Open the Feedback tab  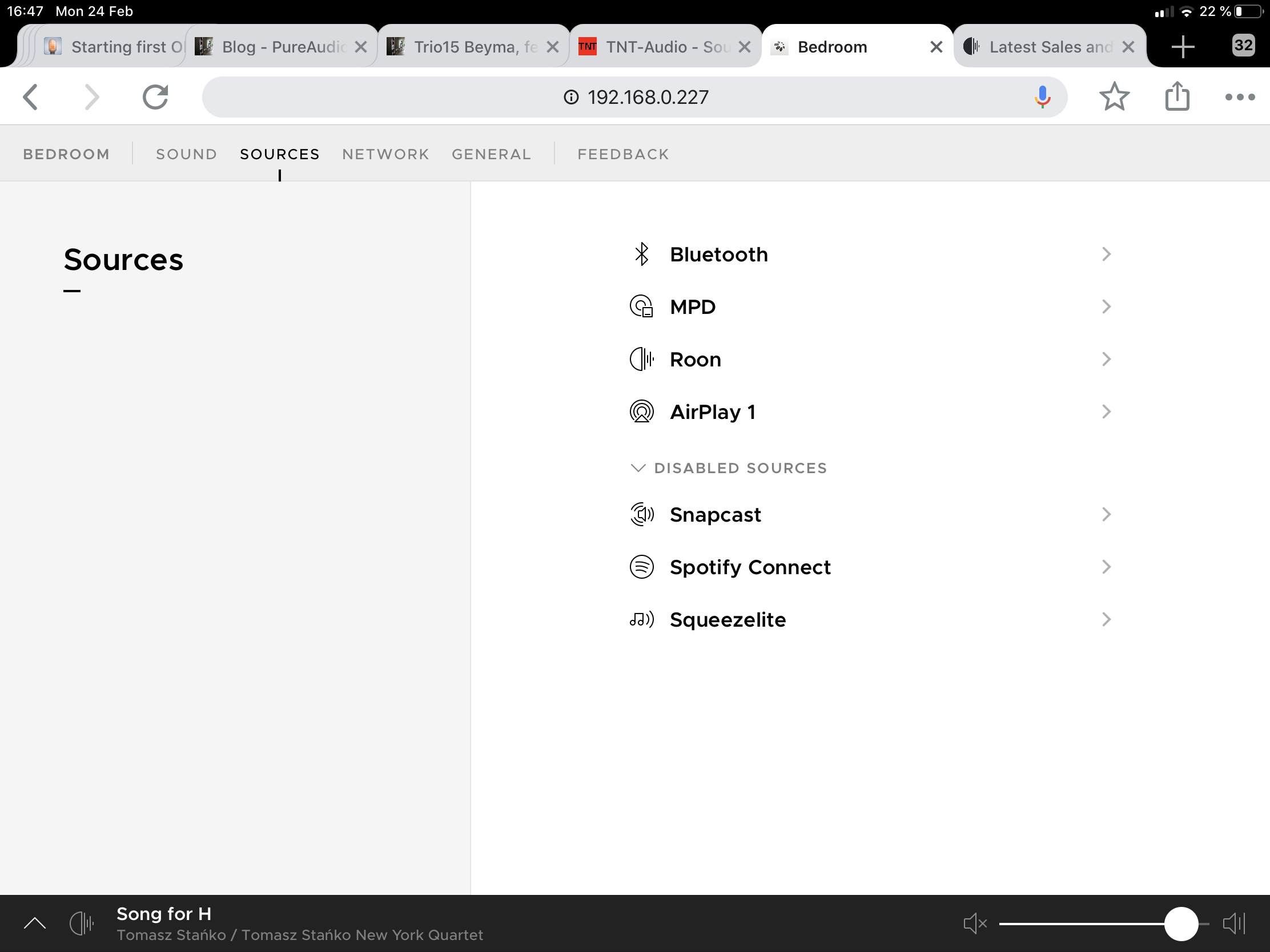coord(623,154)
